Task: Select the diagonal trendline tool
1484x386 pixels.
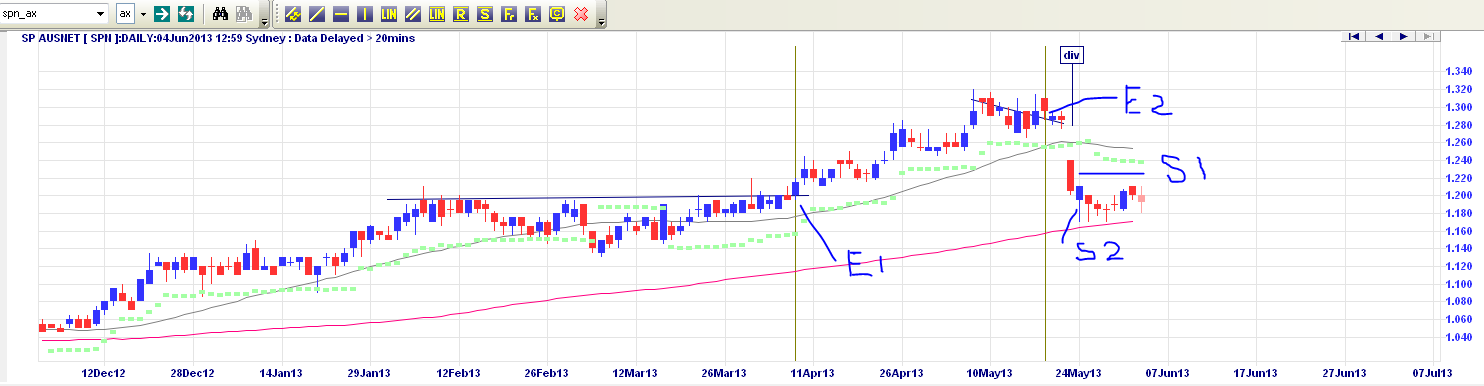Action: point(317,14)
